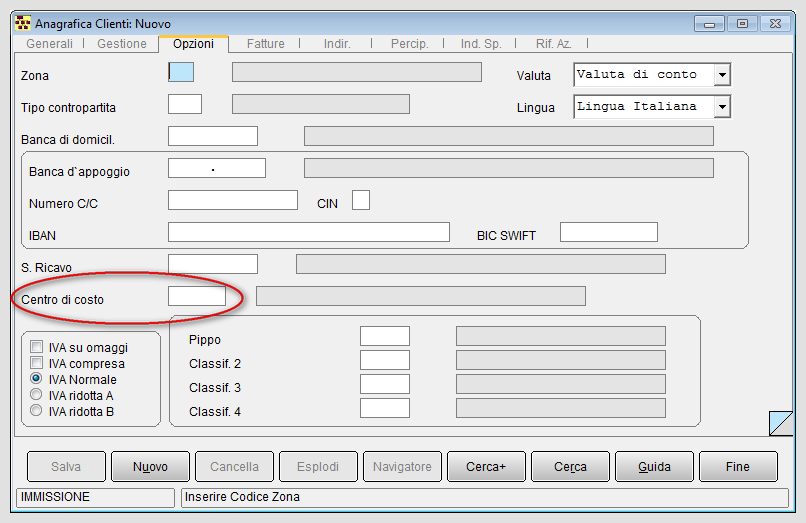Click the Banca di domicil. input field
Image resolution: width=806 pixels, height=523 pixels.
point(213,136)
